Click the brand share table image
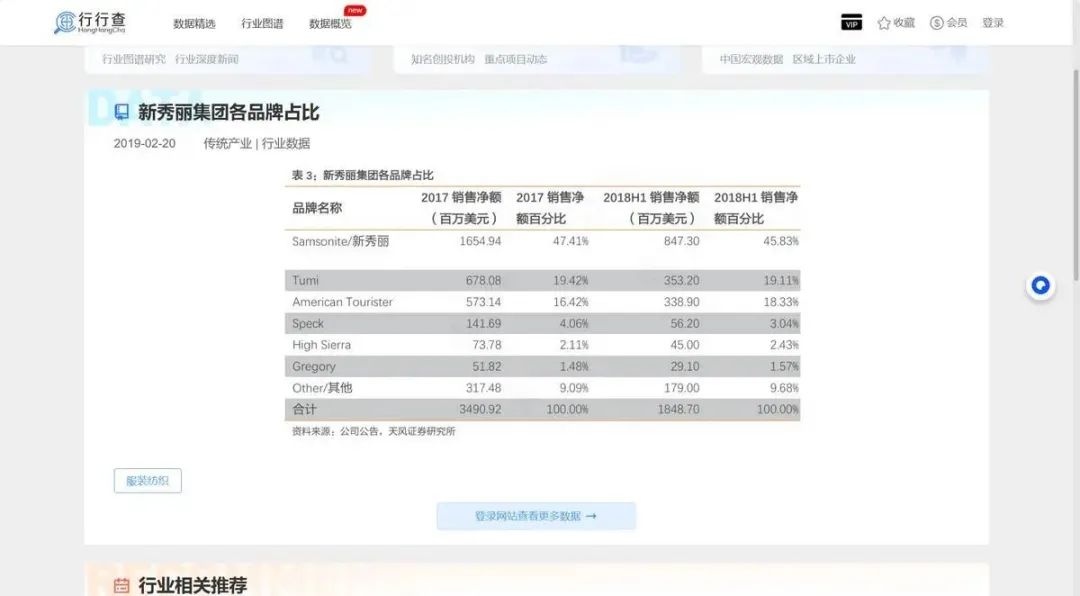Screen dimensions: 1080x596 (x=543, y=302)
